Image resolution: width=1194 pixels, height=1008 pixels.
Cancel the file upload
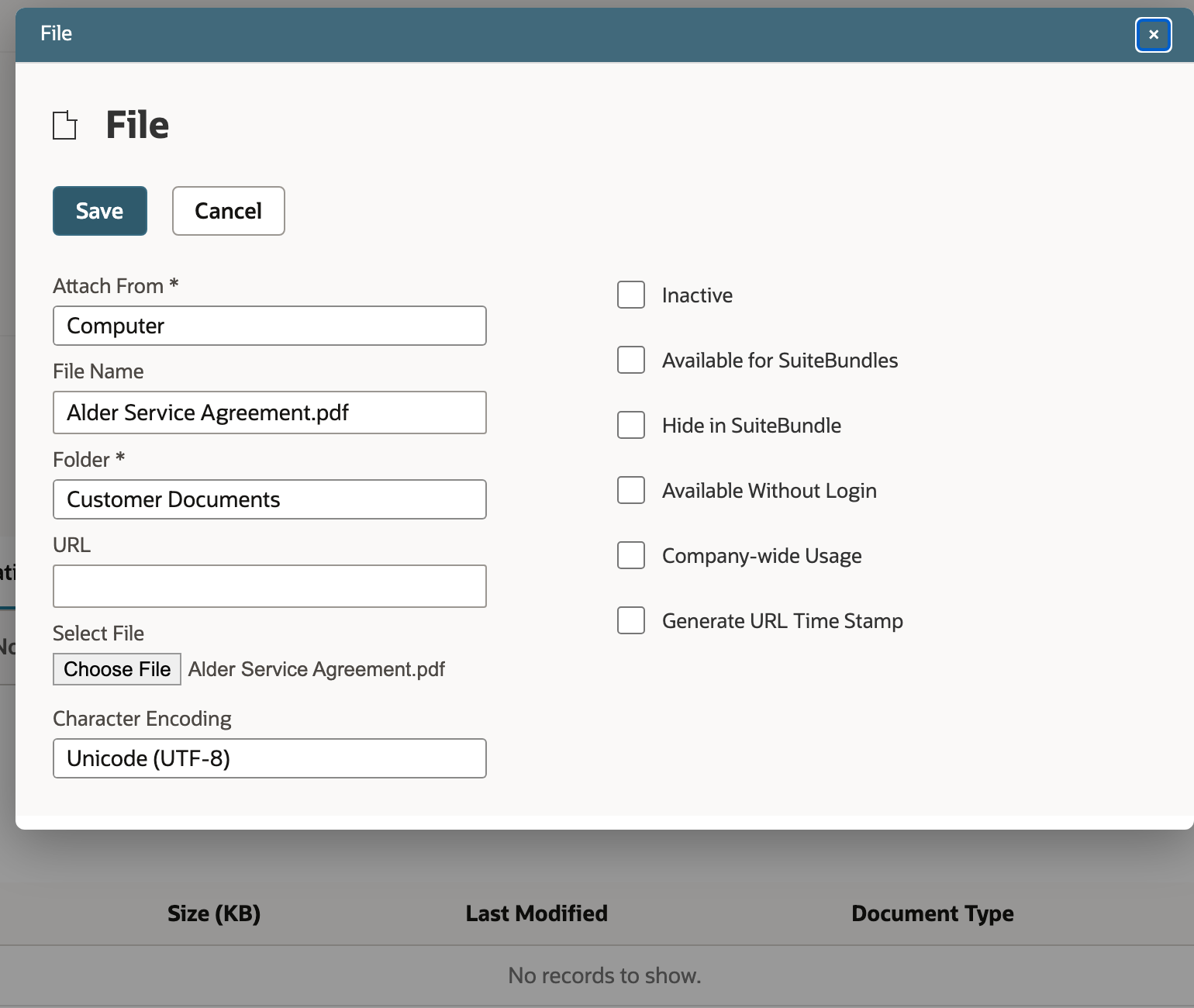click(x=229, y=211)
